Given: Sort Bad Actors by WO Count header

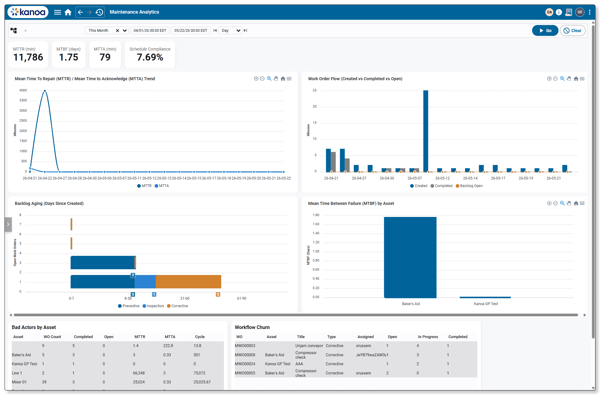Looking at the screenshot, I should click(x=52, y=337).
